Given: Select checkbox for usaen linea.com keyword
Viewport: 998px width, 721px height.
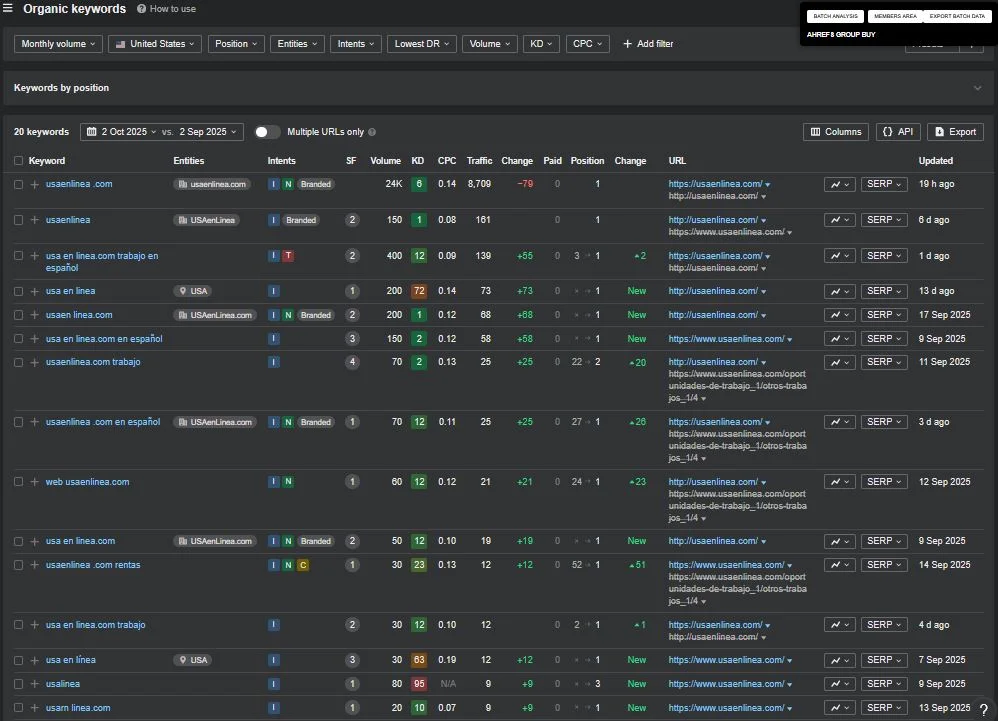Looking at the screenshot, I should pyautogui.click(x=18, y=315).
